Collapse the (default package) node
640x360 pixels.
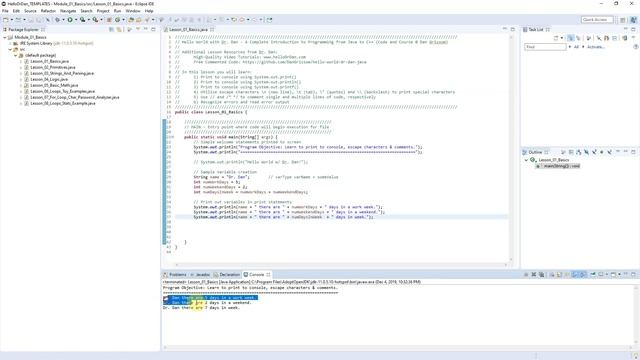[16, 55]
